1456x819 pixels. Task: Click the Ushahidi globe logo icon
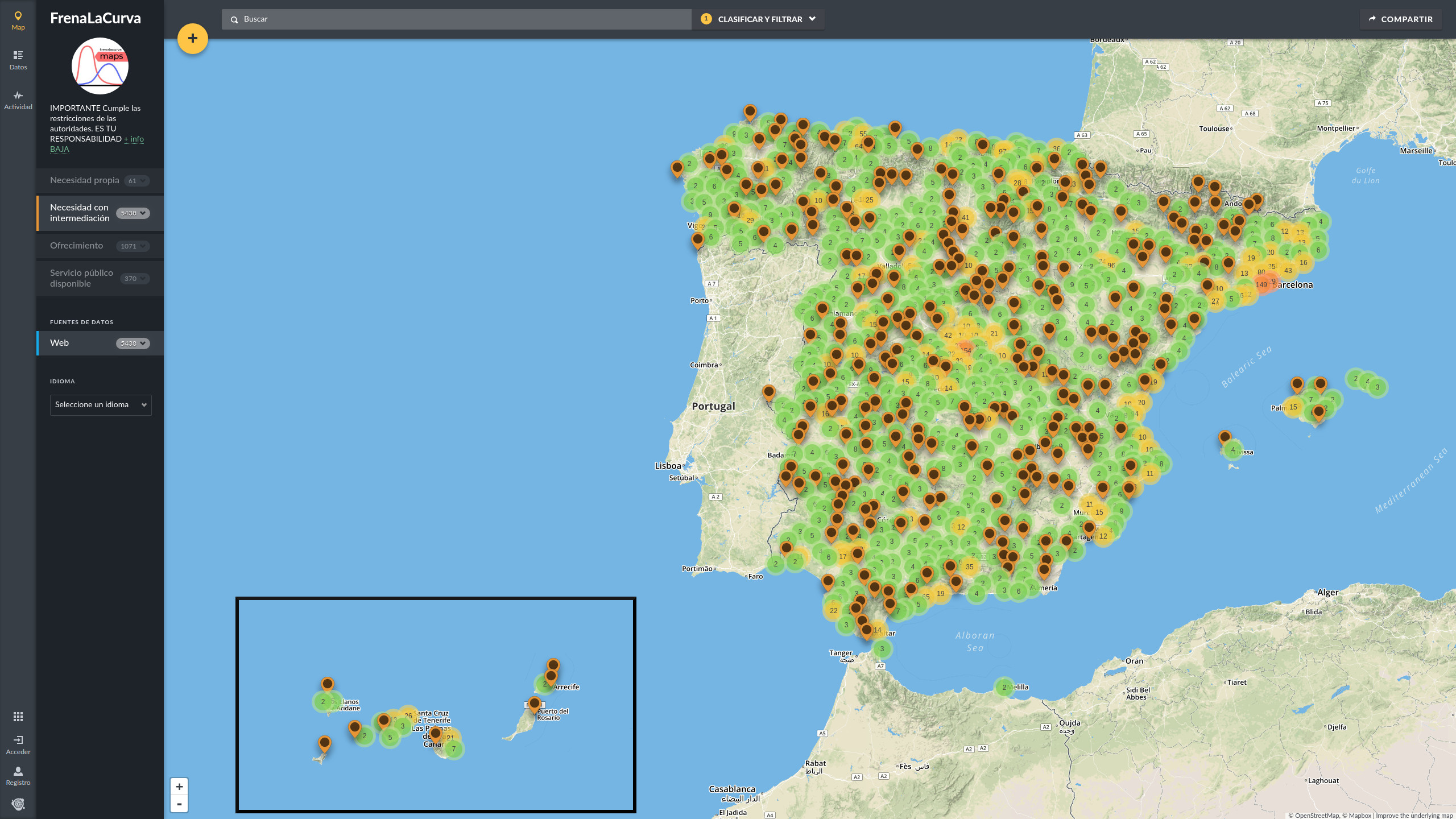tap(18, 804)
